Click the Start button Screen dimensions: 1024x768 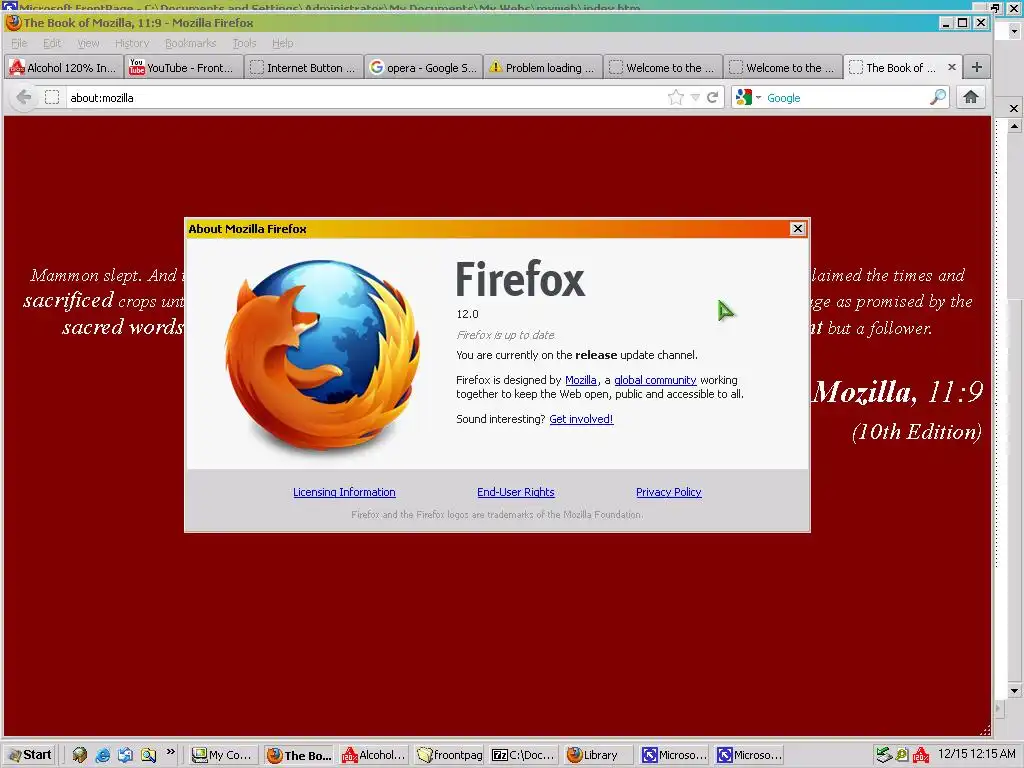pos(30,755)
